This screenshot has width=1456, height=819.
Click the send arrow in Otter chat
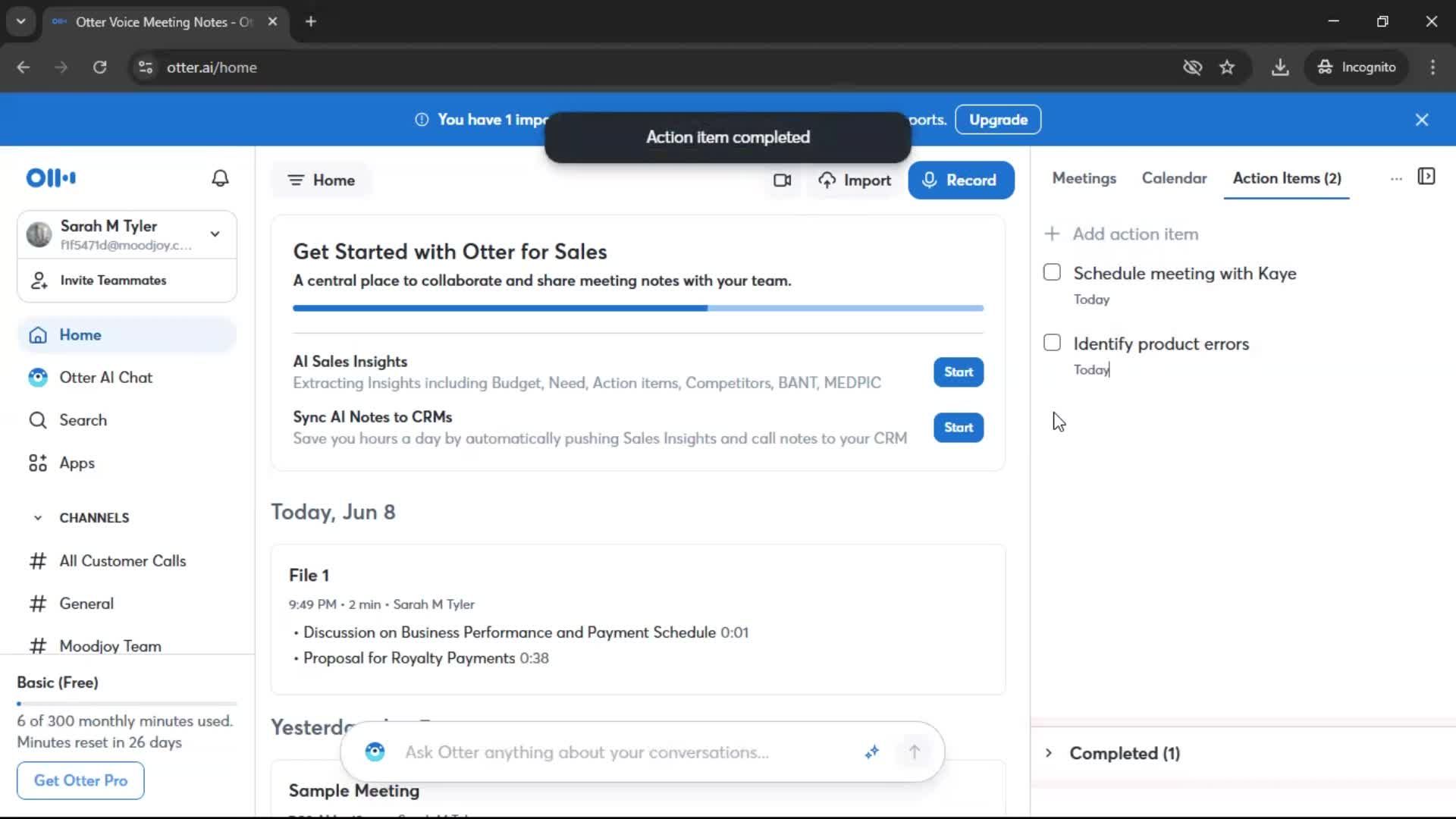915,752
